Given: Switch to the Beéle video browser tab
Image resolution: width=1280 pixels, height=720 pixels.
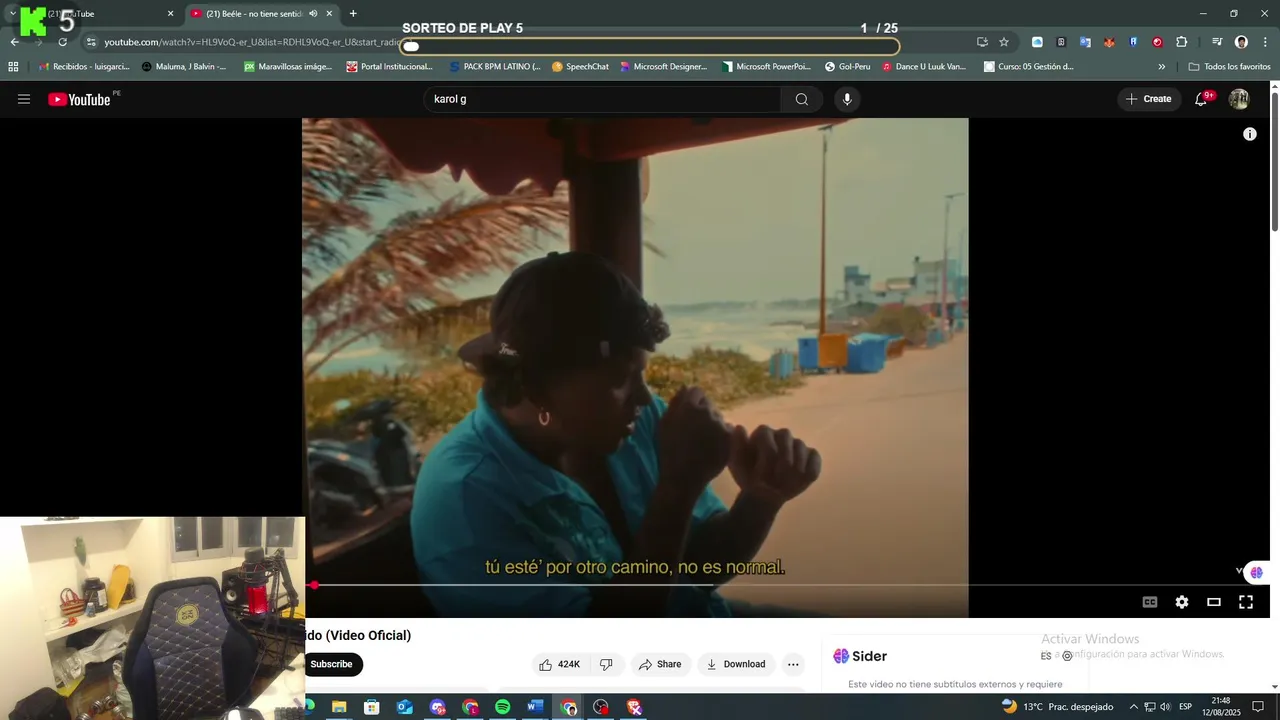Looking at the screenshot, I should point(262,14).
